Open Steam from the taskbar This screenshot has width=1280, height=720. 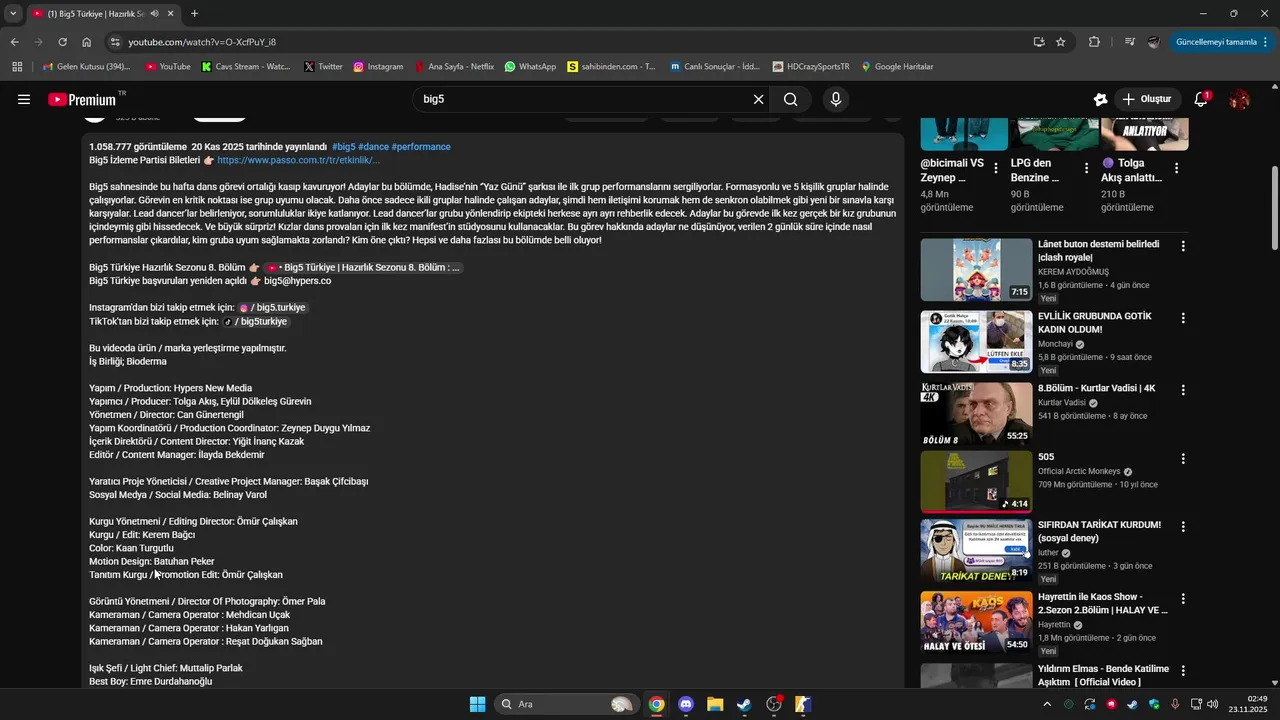click(744, 704)
